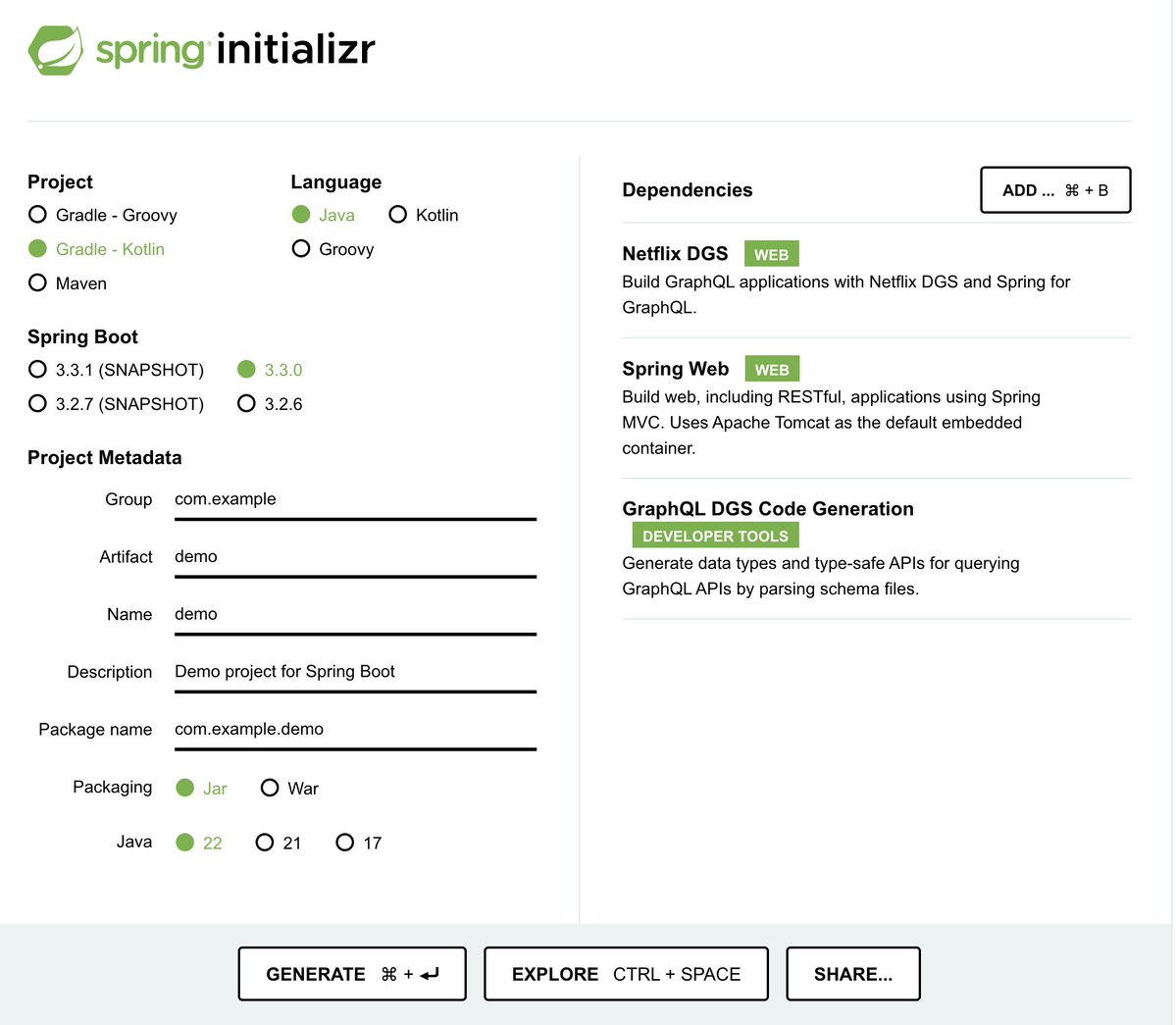Select War packaging
This screenshot has height=1025, width=1176.
tap(289, 788)
